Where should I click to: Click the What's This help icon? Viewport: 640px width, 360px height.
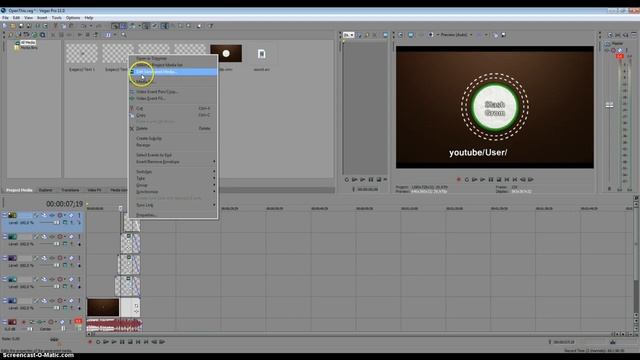pyautogui.click(x=211, y=26)
